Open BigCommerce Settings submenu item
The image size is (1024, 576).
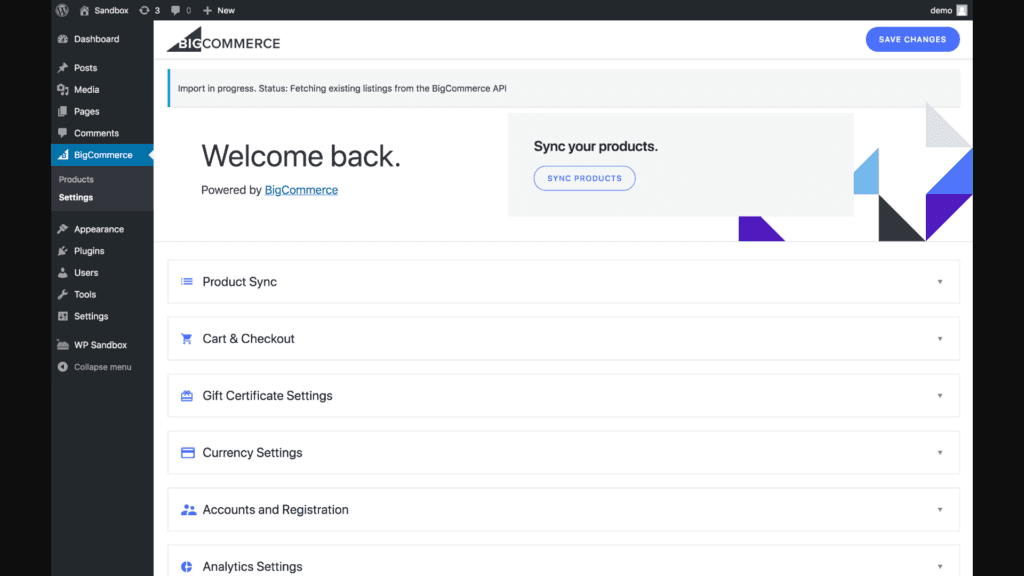(x=76, y=197)
